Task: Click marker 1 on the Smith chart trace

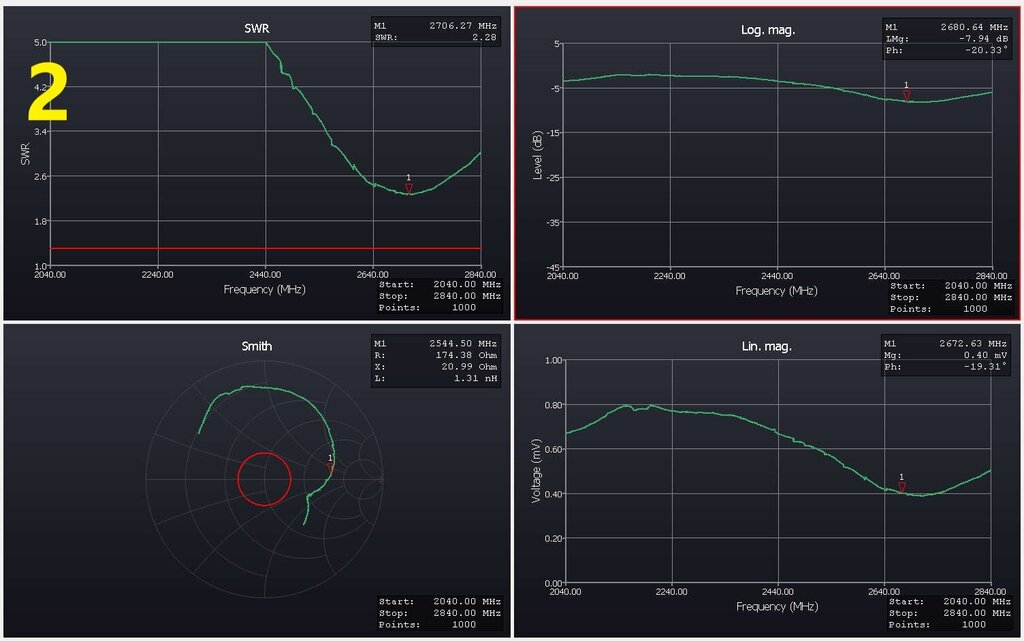Action: 331,466
